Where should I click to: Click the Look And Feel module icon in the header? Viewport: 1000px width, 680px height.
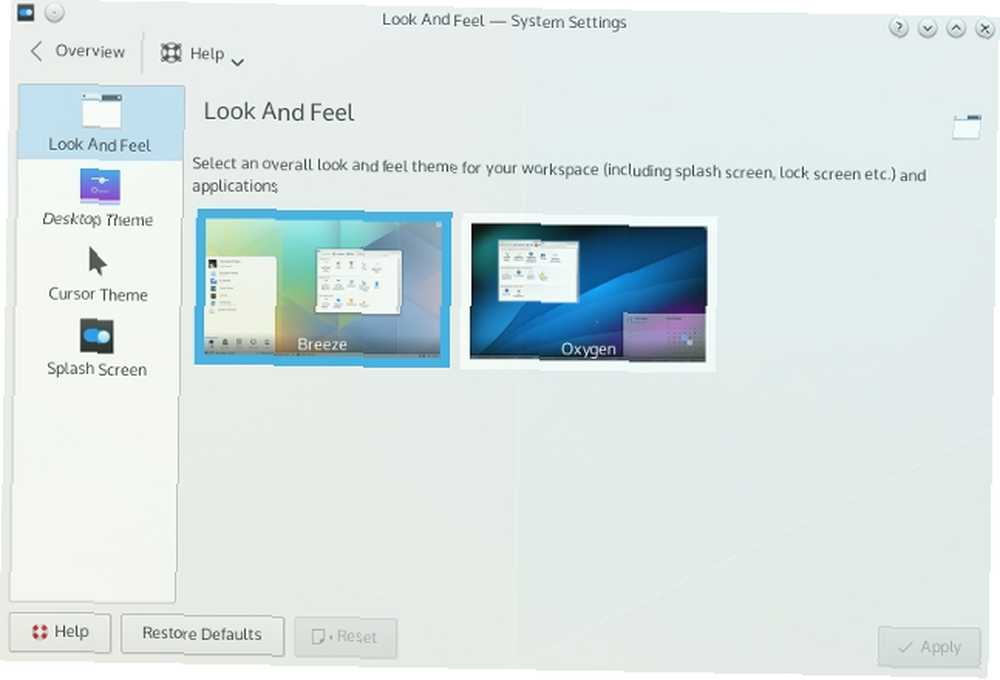tap(966, 126)
